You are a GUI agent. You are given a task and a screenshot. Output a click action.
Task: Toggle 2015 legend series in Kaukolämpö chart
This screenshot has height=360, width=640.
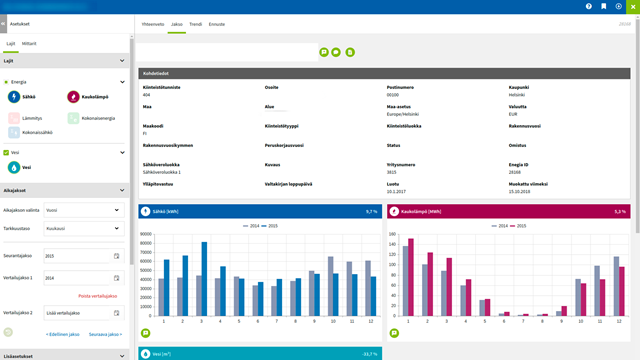tap(518, 226)
